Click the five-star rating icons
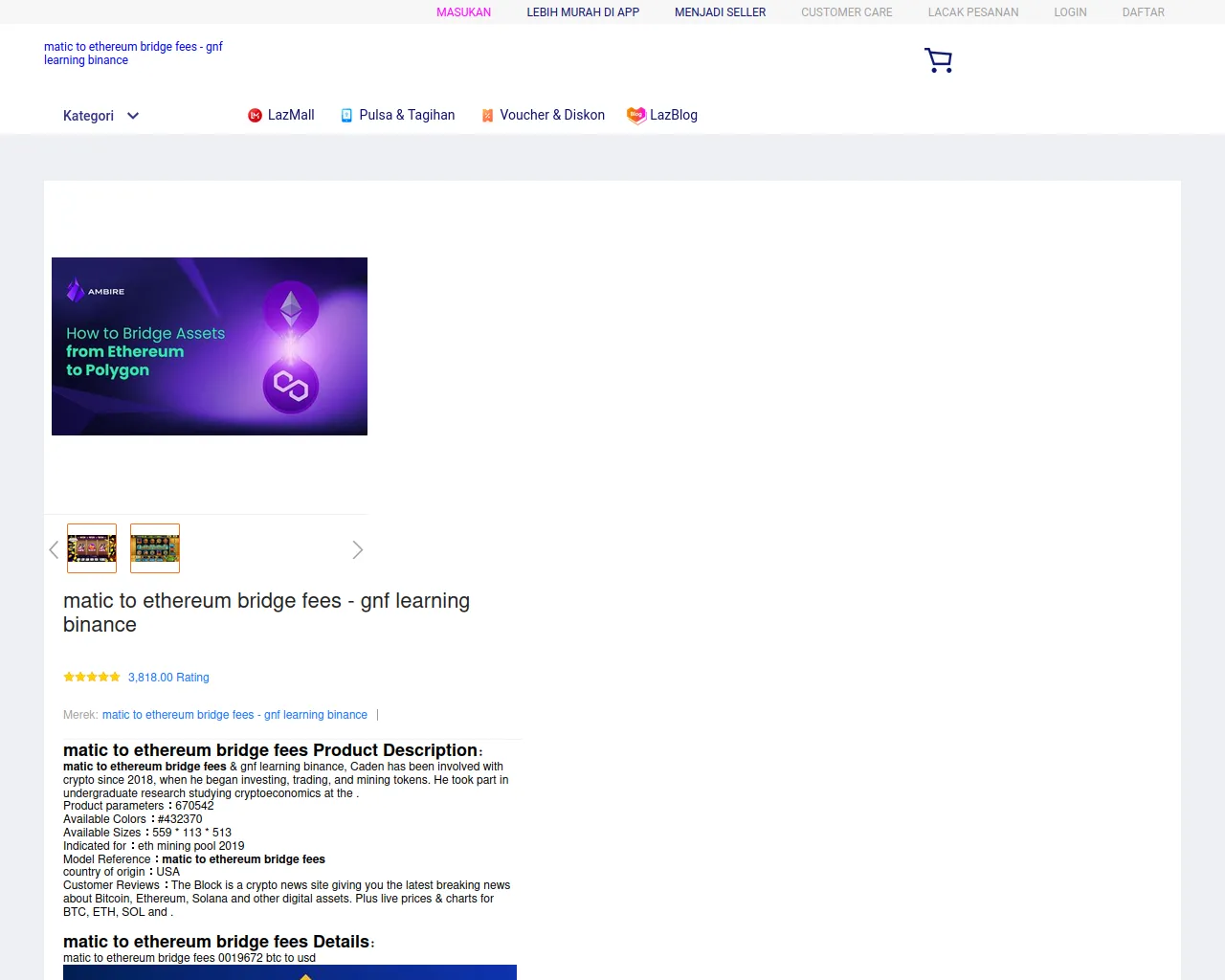Screen dimensions: 1225x980 tap(92, 678)
